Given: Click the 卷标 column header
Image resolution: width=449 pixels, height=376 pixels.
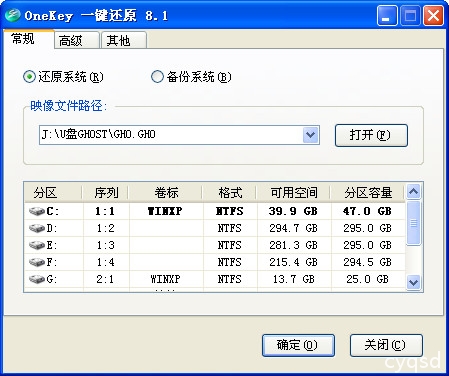Looking at the screenshot, I should [x=166, y=193].
